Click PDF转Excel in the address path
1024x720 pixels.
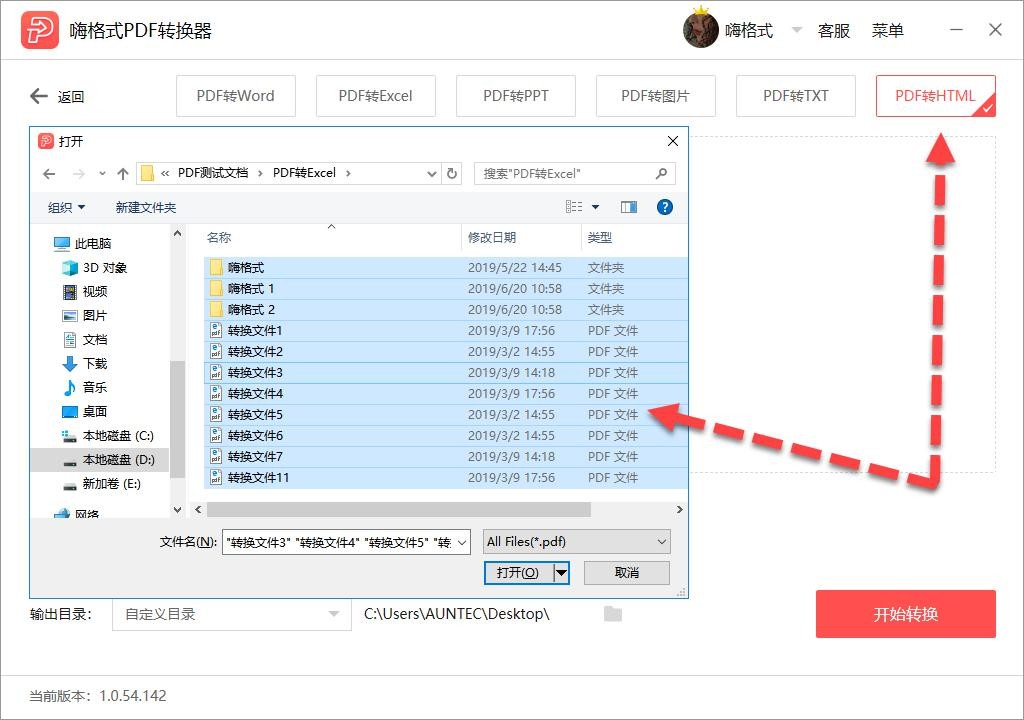pos(304,173)
